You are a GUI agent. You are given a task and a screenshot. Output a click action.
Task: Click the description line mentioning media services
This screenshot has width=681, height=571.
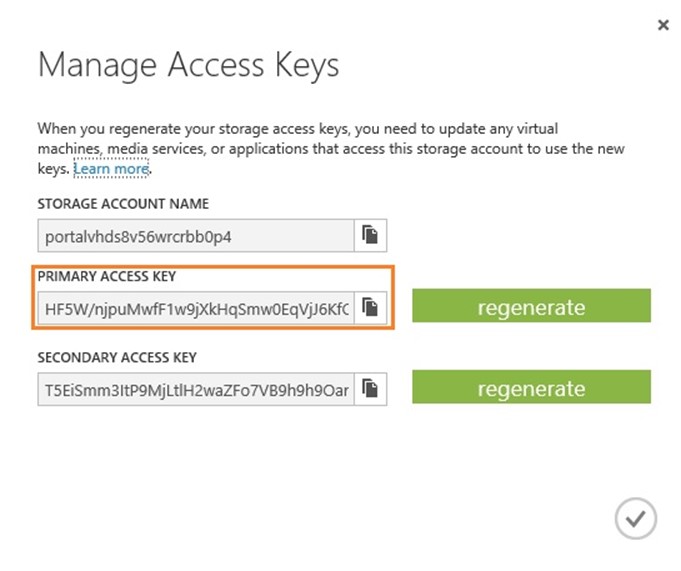click(331, 149)
